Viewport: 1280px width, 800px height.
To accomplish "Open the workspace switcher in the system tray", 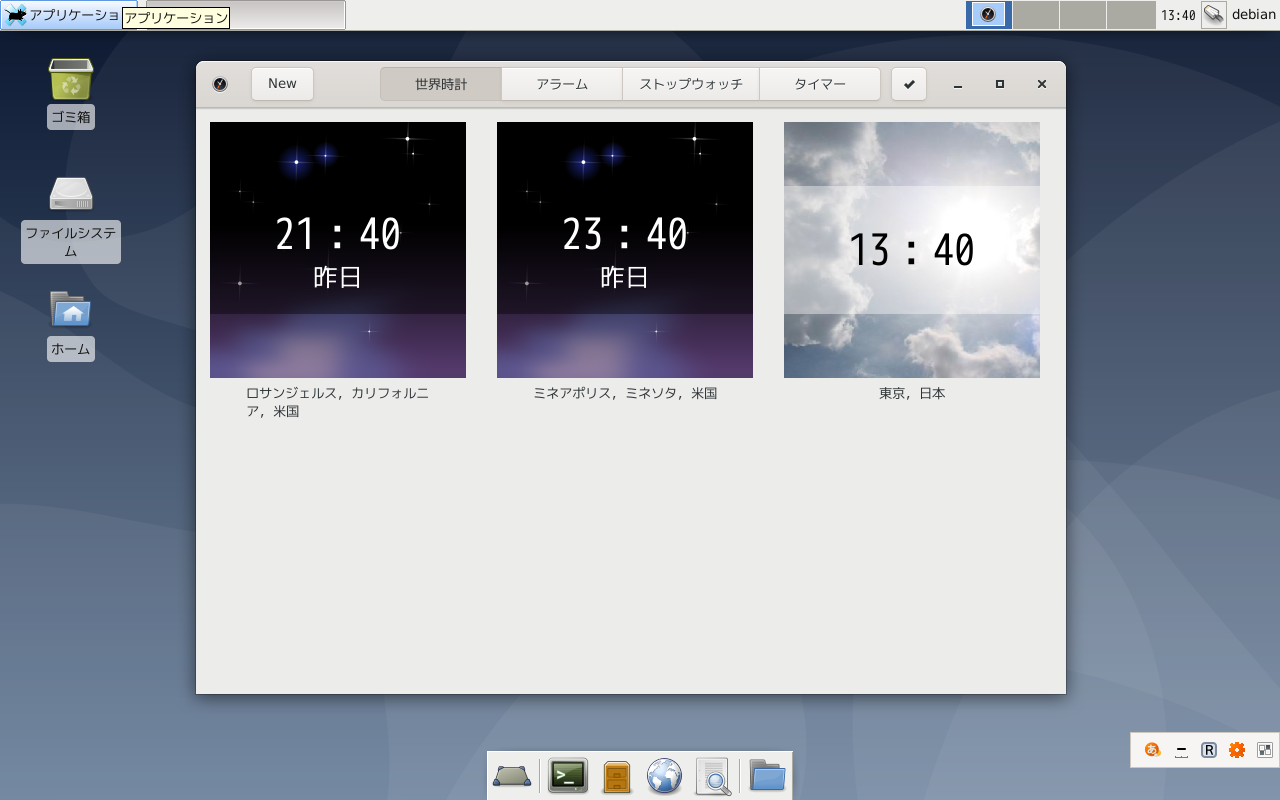I will tap(1265, 750).
